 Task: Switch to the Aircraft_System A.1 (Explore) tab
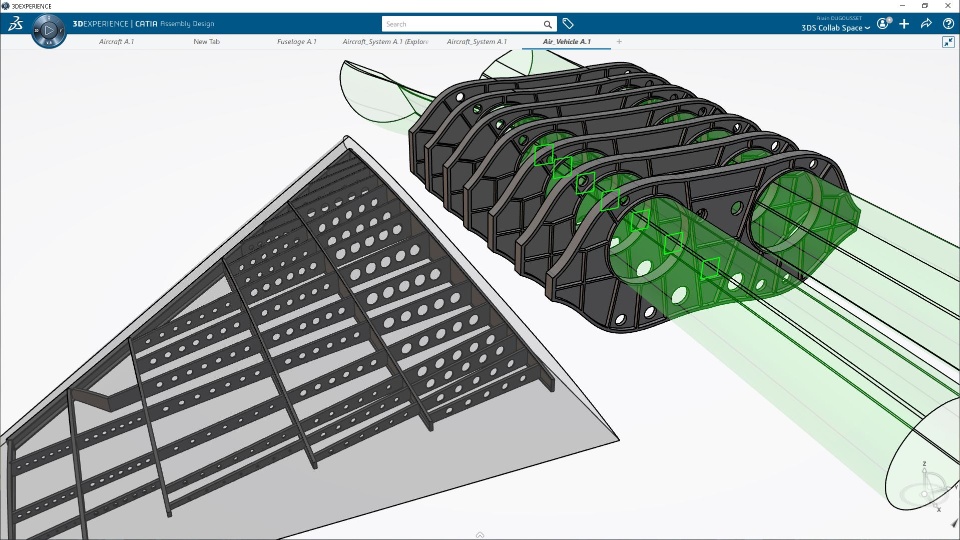(385, 42)
